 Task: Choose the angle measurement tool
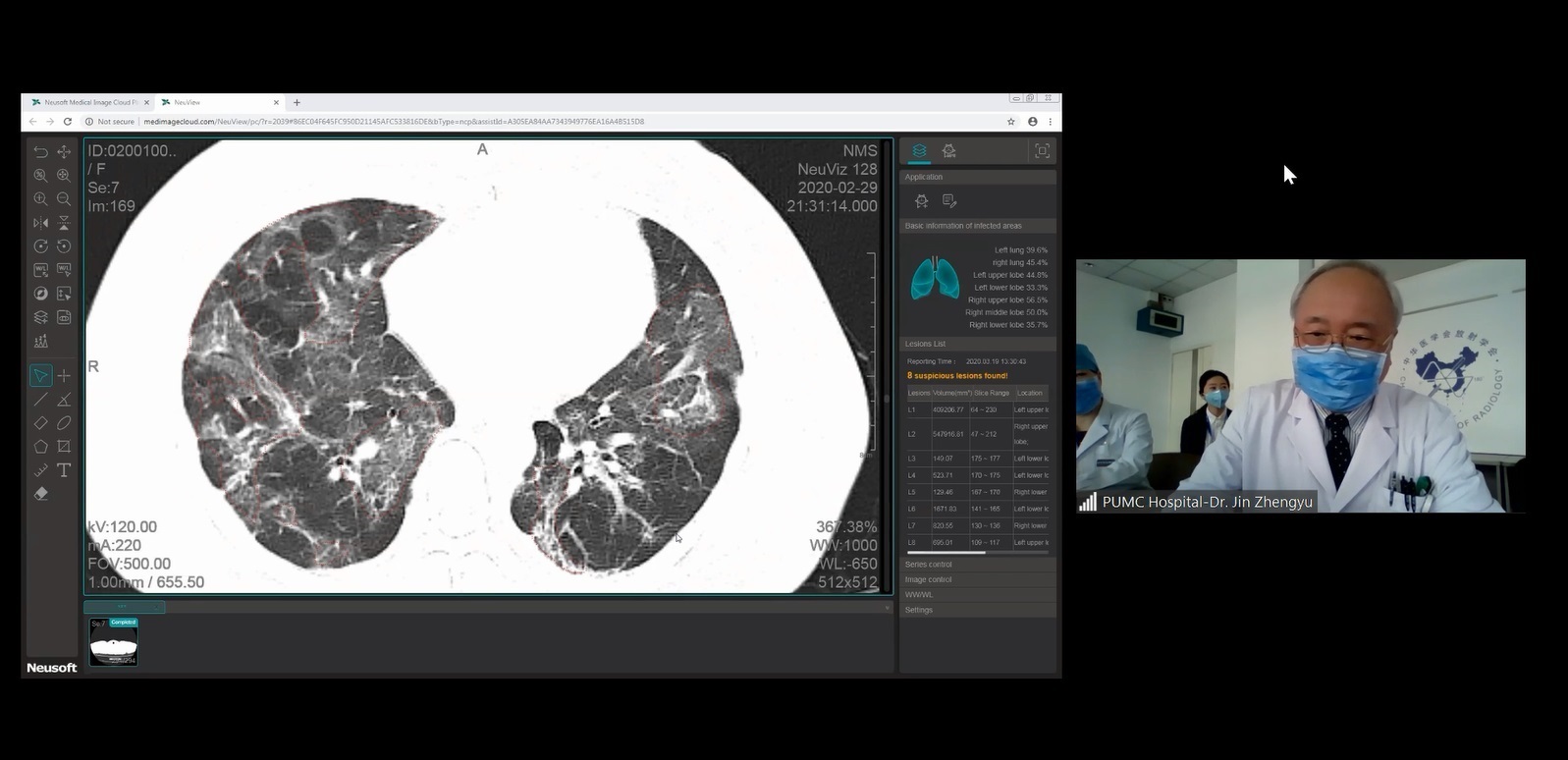[64, 400]
